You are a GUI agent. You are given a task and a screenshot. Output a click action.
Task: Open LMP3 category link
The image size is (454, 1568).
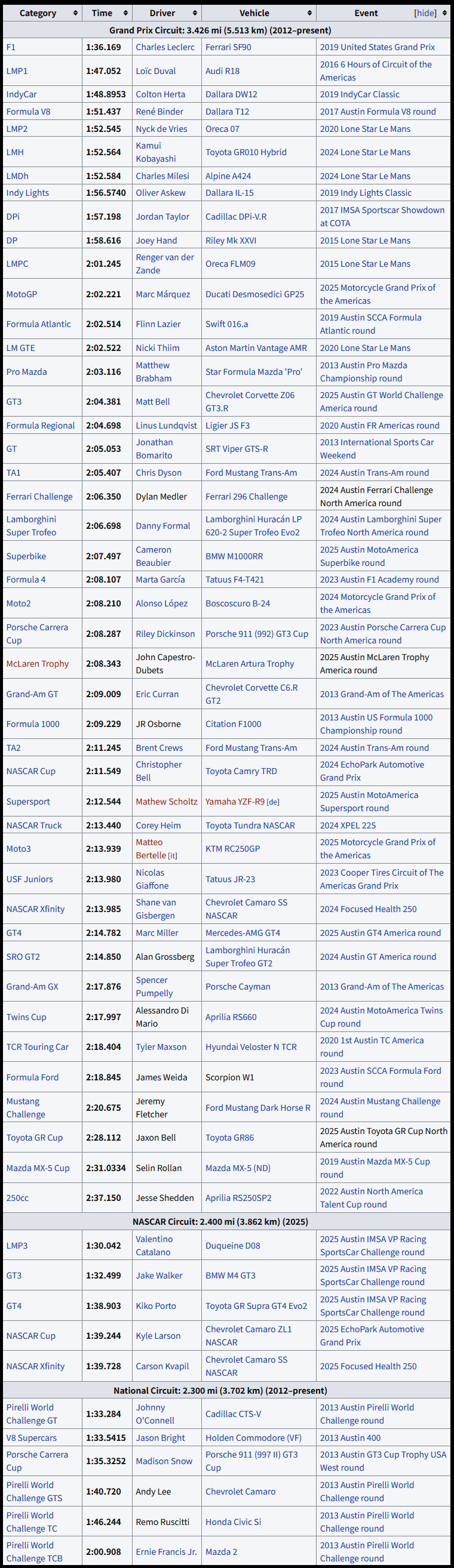coord(17,1246)
